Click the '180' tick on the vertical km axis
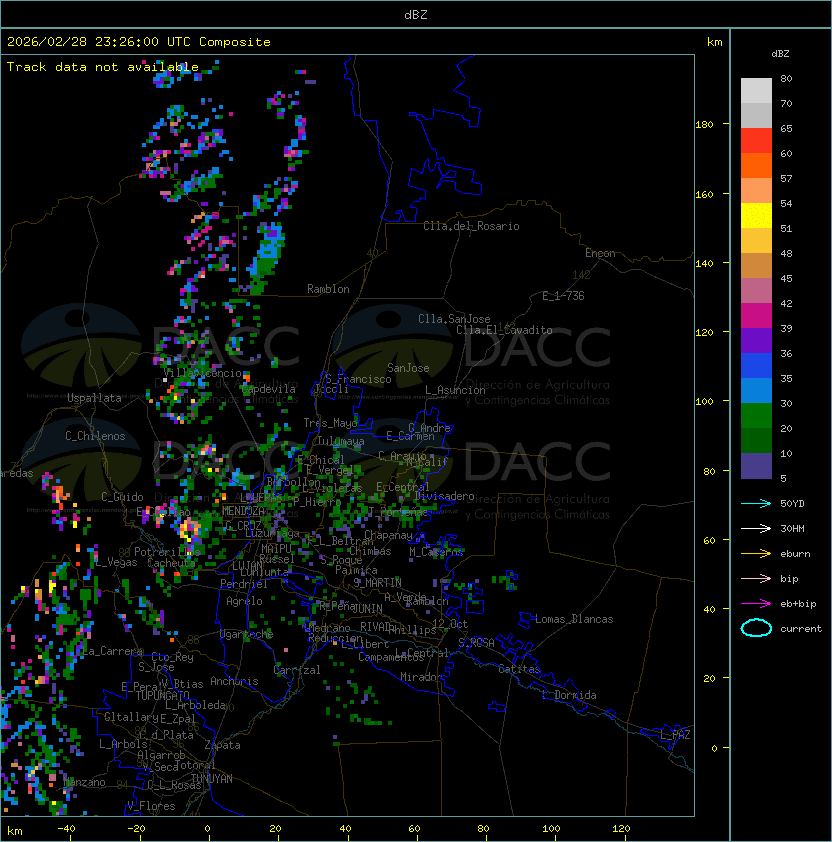 pos(704,125)
